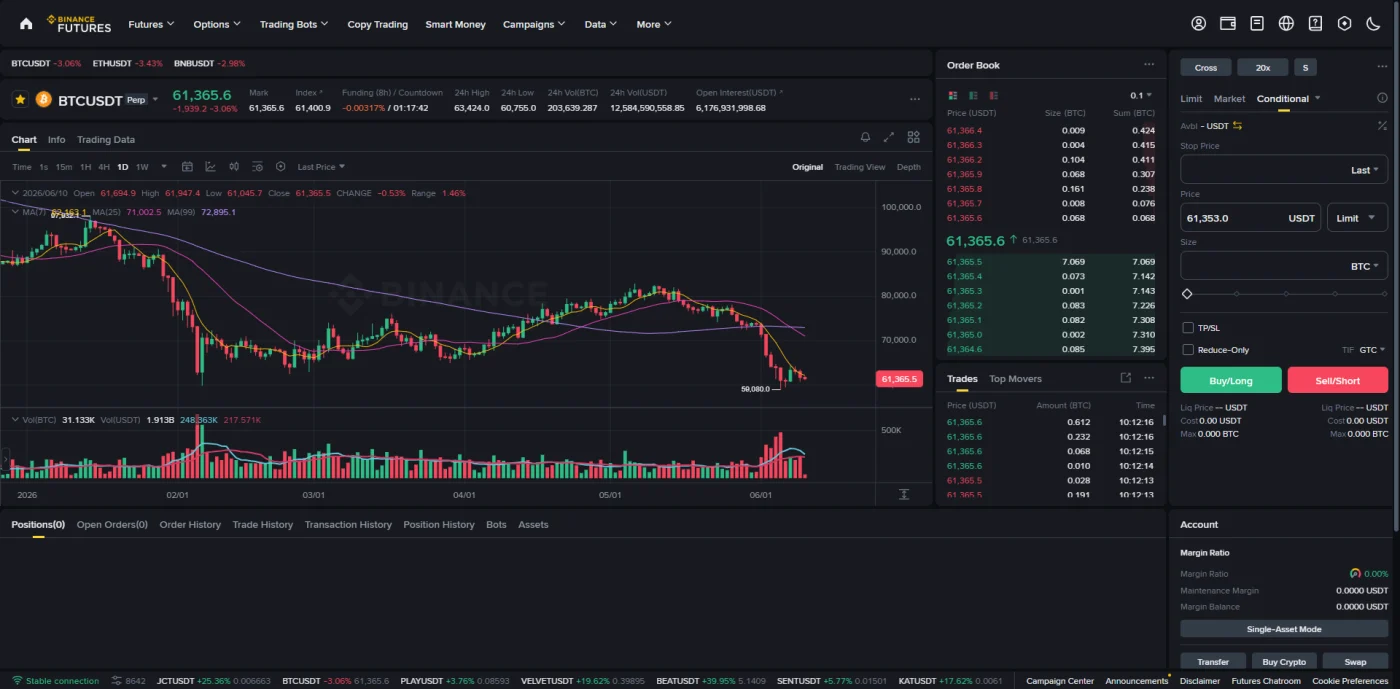This screenshot has height=689, width=1400.
Task: Click the Sell/Short button
Action: click(x=1338, y=380)
